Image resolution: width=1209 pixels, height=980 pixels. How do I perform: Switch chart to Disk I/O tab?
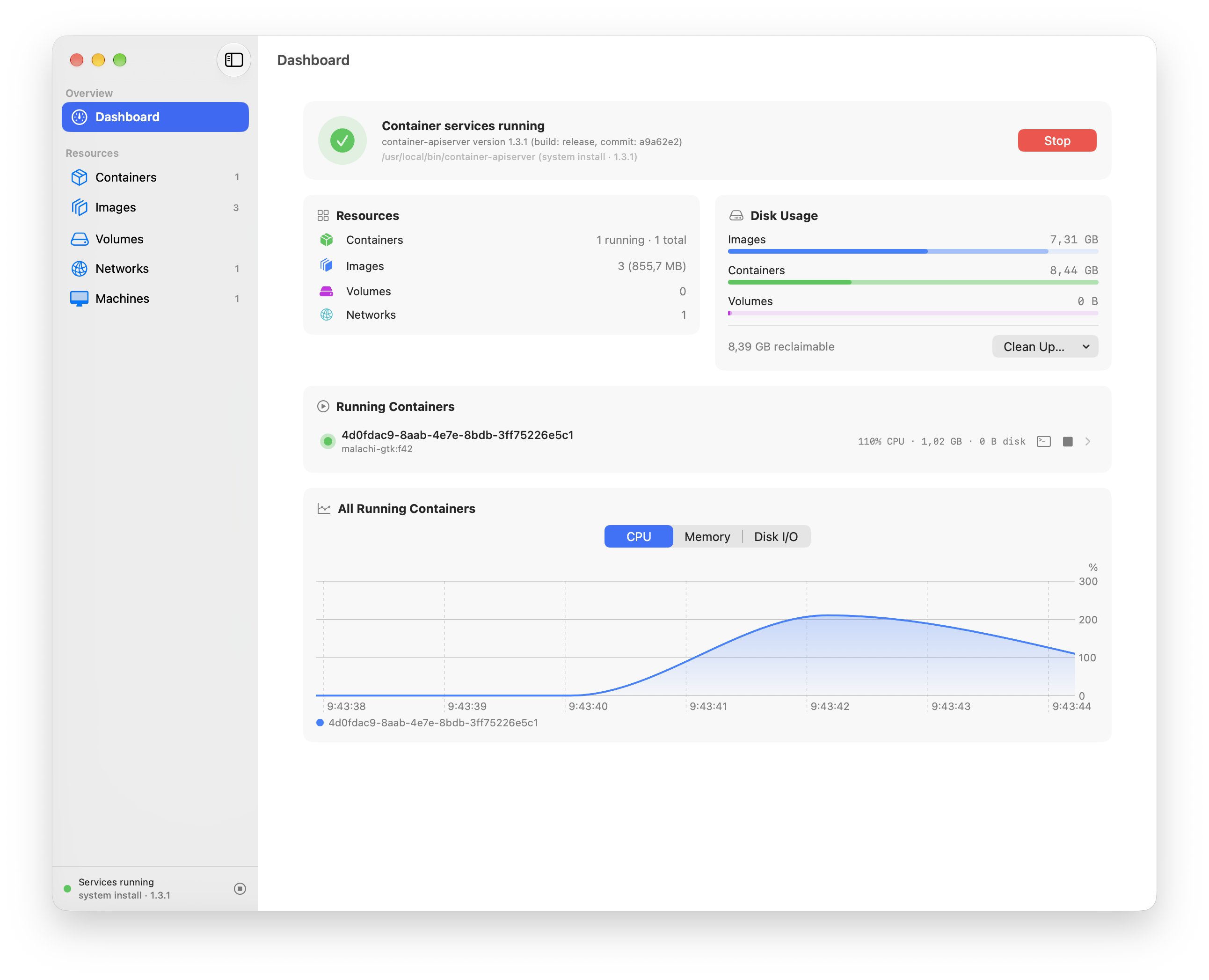click(x=776, y=537)
